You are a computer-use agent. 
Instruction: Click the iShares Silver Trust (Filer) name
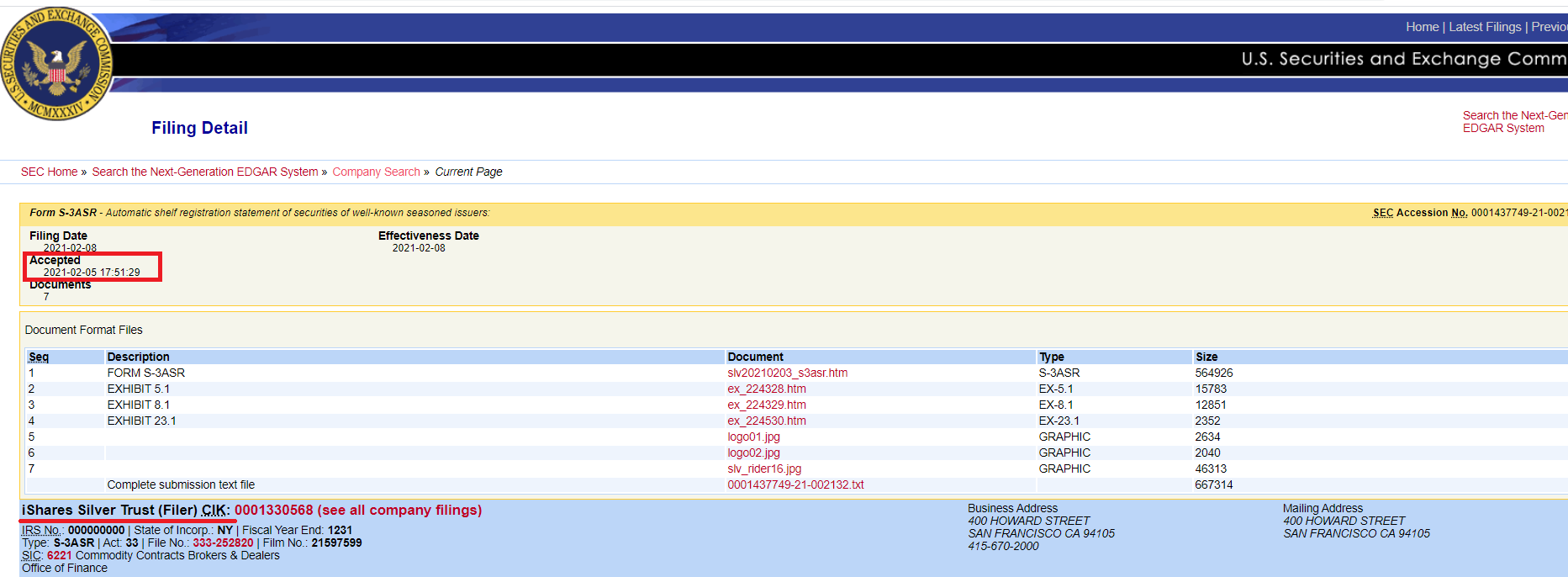pyautogui.click(x=109, y=511)
